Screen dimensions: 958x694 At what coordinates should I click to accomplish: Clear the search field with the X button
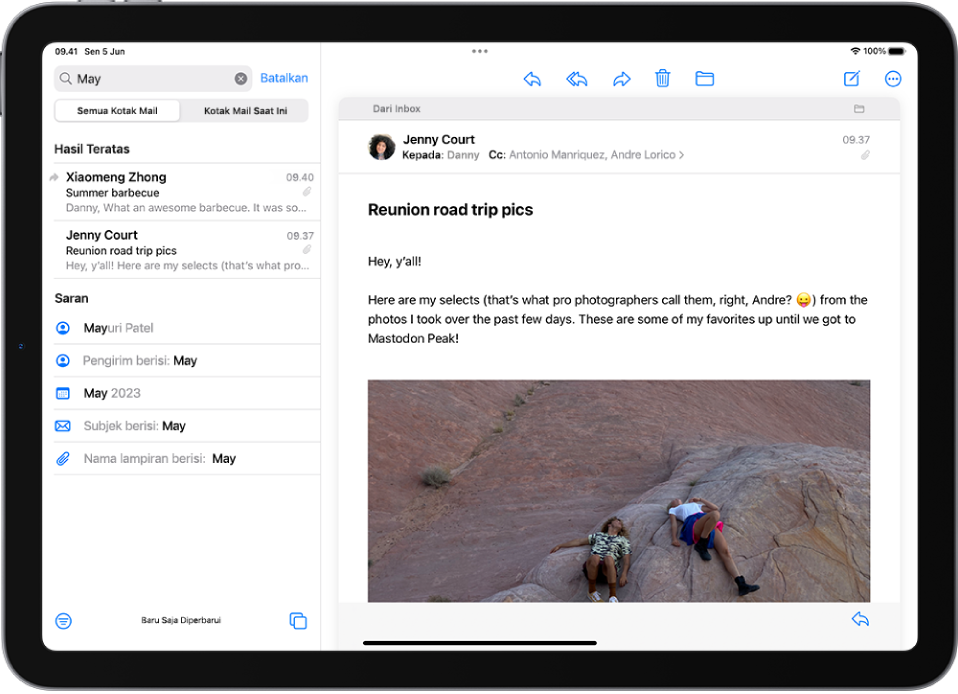pyautogui.click(x=241, y=77)
